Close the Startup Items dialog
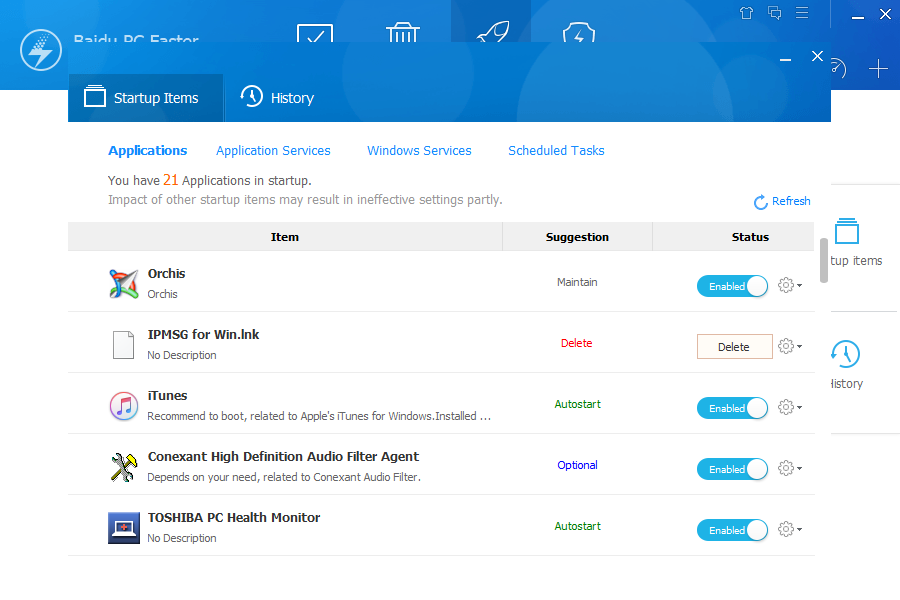This screenshot has width=900, height=600. [x=817, y=56]
